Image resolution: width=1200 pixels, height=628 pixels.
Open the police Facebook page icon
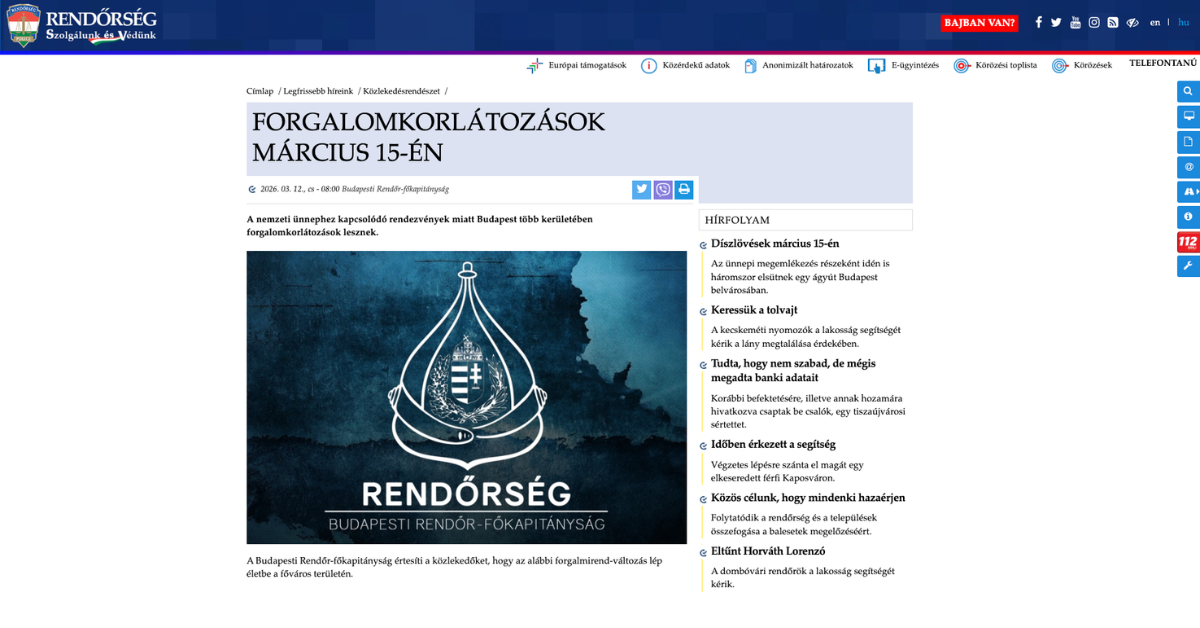1038,23
